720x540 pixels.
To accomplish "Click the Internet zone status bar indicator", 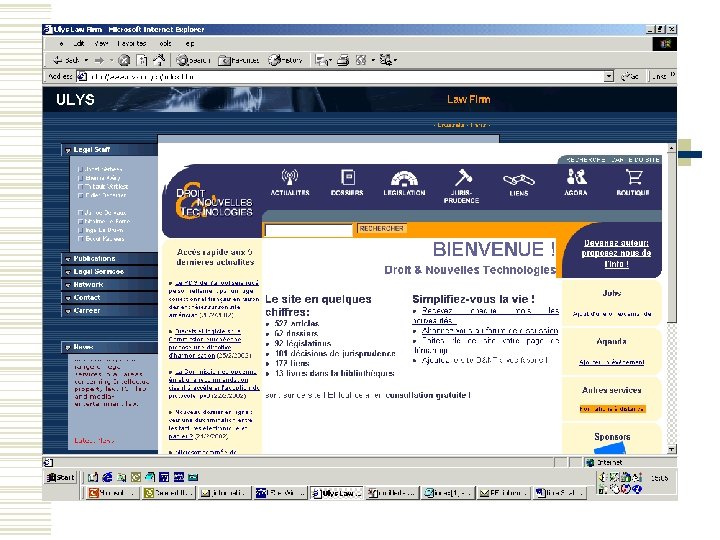I will tap(604, 462).
